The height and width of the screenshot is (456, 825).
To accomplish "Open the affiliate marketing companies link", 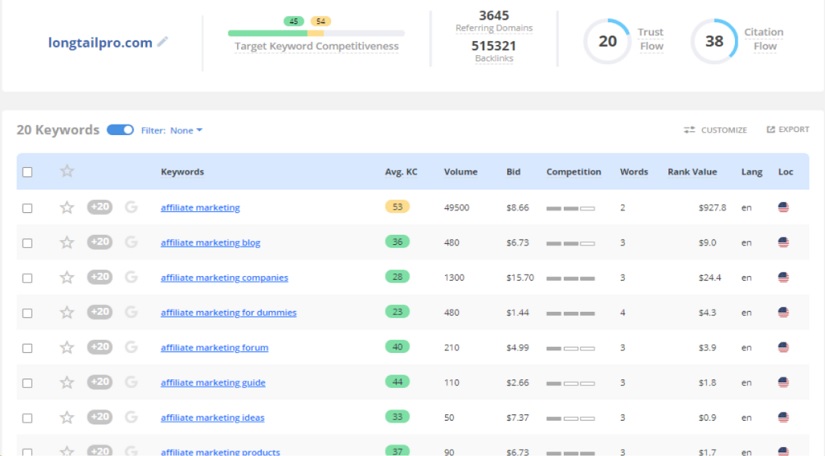I will [x=224, y=278].
